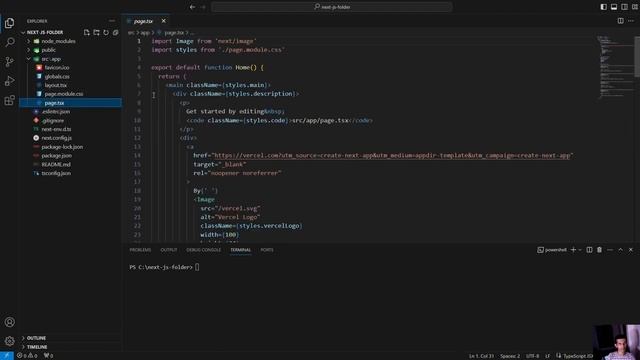Switch to the Output tab

coord(169,250)
